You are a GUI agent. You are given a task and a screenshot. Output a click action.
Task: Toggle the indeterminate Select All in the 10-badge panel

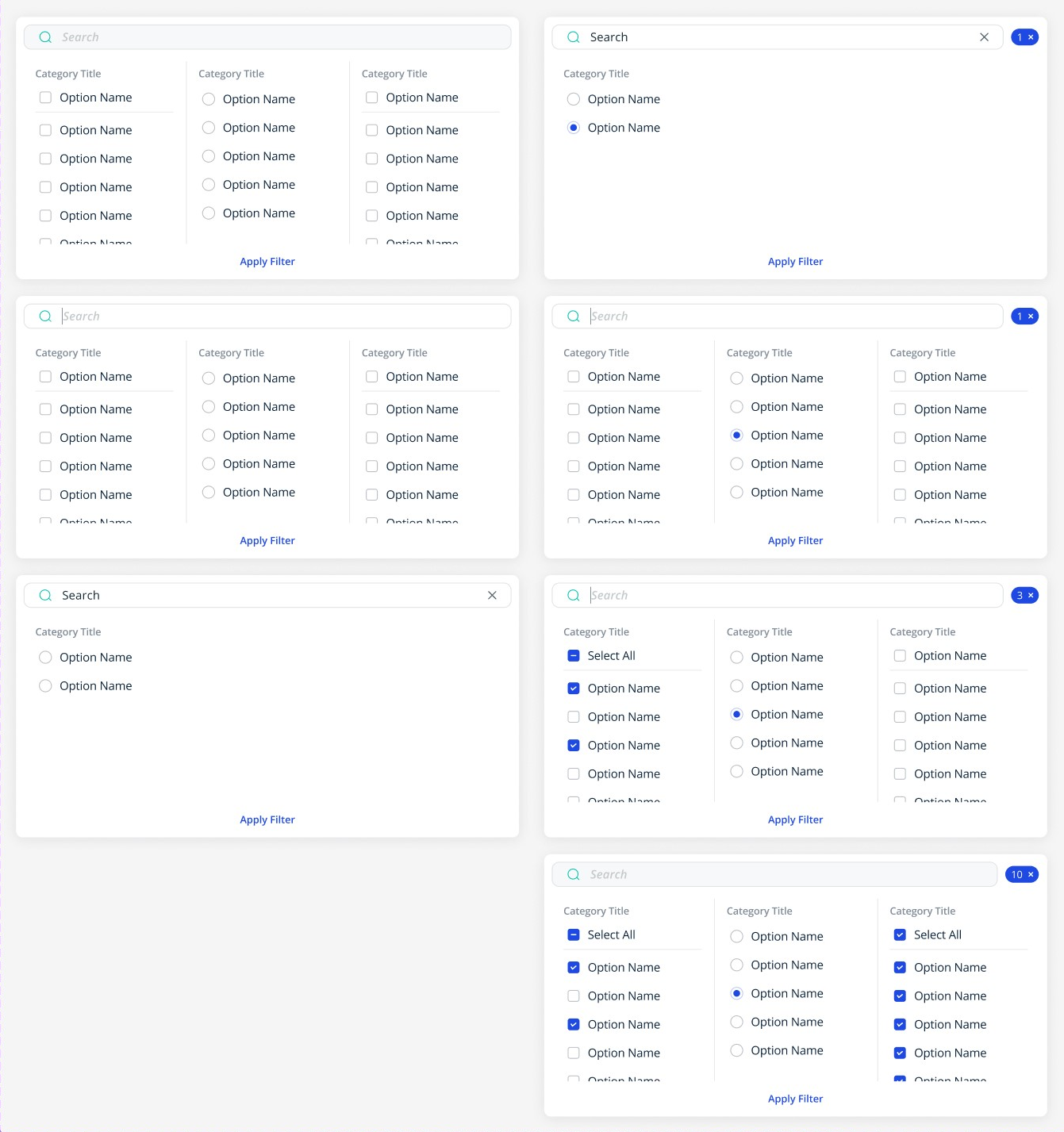[574, 935]
